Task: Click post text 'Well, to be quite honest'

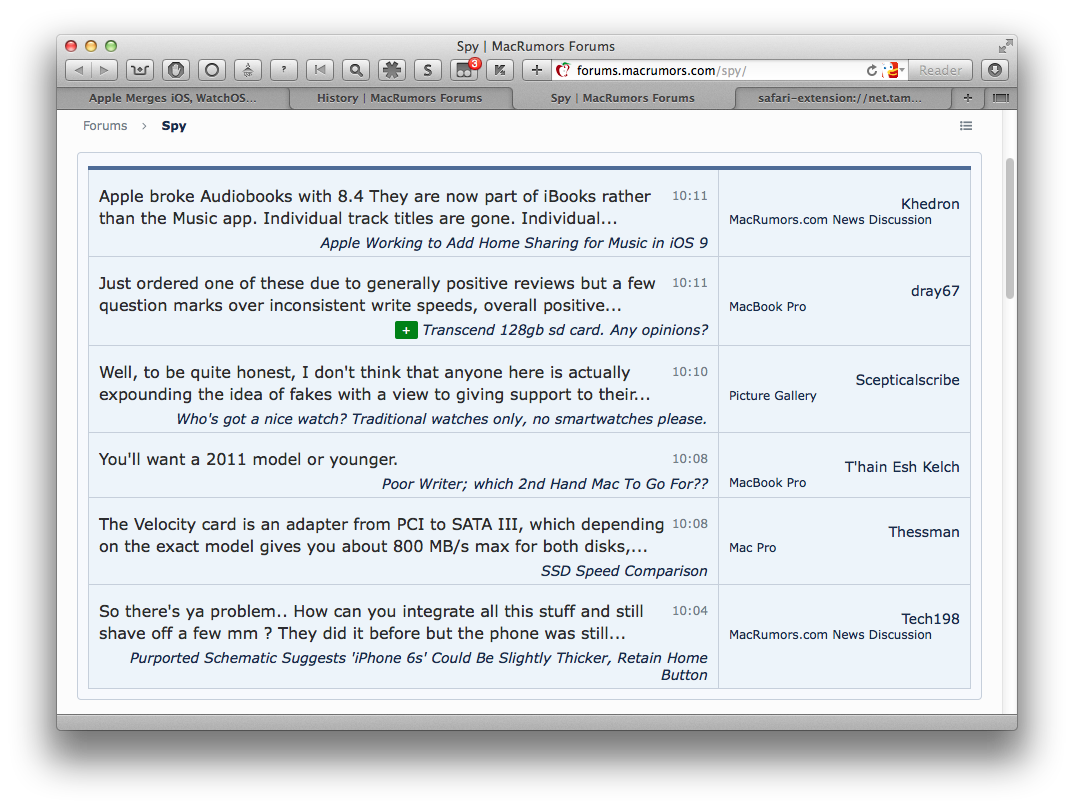Action: pyautogui.click(x=375, y=384)
